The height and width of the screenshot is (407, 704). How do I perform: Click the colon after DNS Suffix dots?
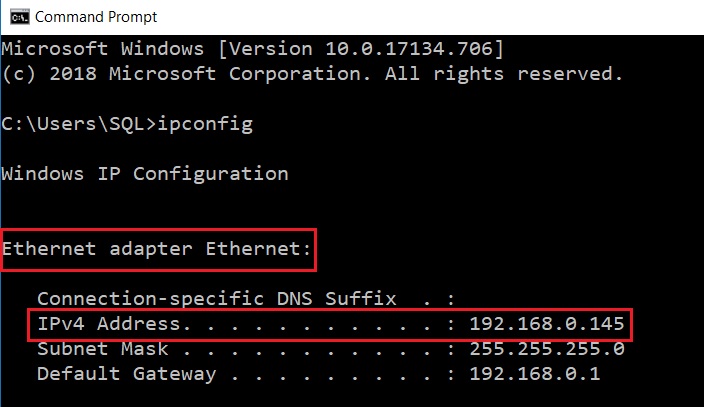coord(452,298)
